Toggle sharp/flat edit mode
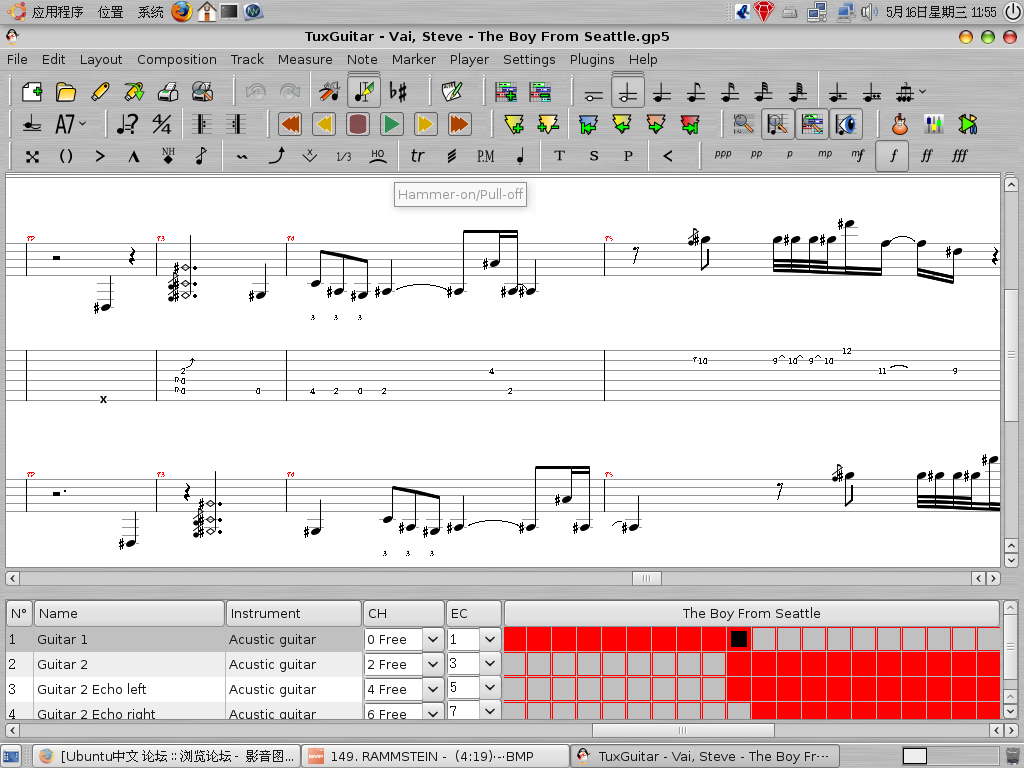This screenshot has width=1024, height=768. click(x=398, y=91)
